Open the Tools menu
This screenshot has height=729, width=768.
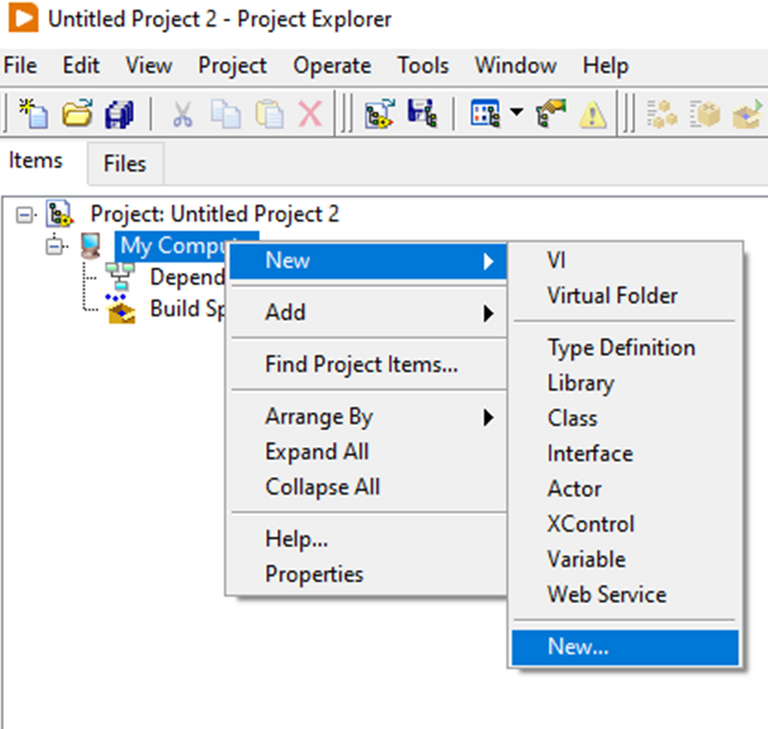(423, 65)
